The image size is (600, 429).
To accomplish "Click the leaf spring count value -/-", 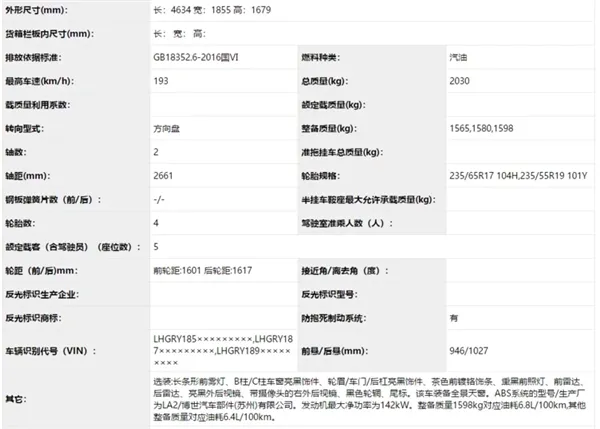I will (x=160, y=200).
